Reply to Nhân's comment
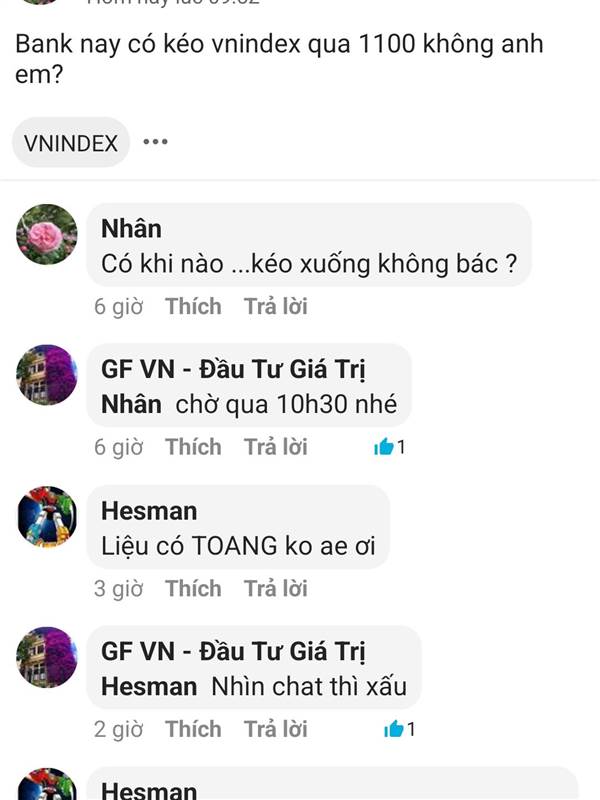The width and height of the screenshot is (600, 800). coord(276,307)
